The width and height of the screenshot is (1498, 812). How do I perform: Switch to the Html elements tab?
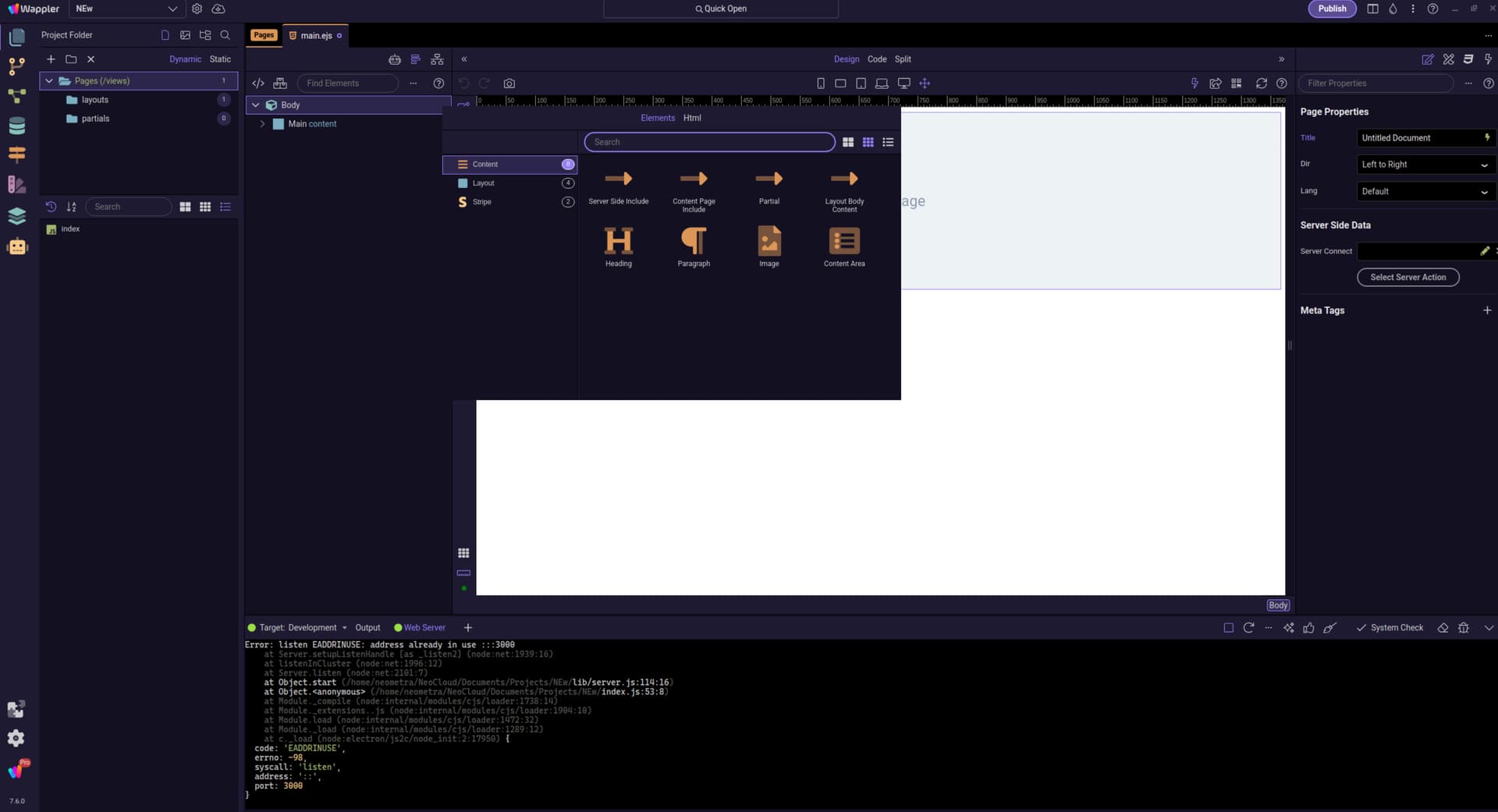point(692,118)
